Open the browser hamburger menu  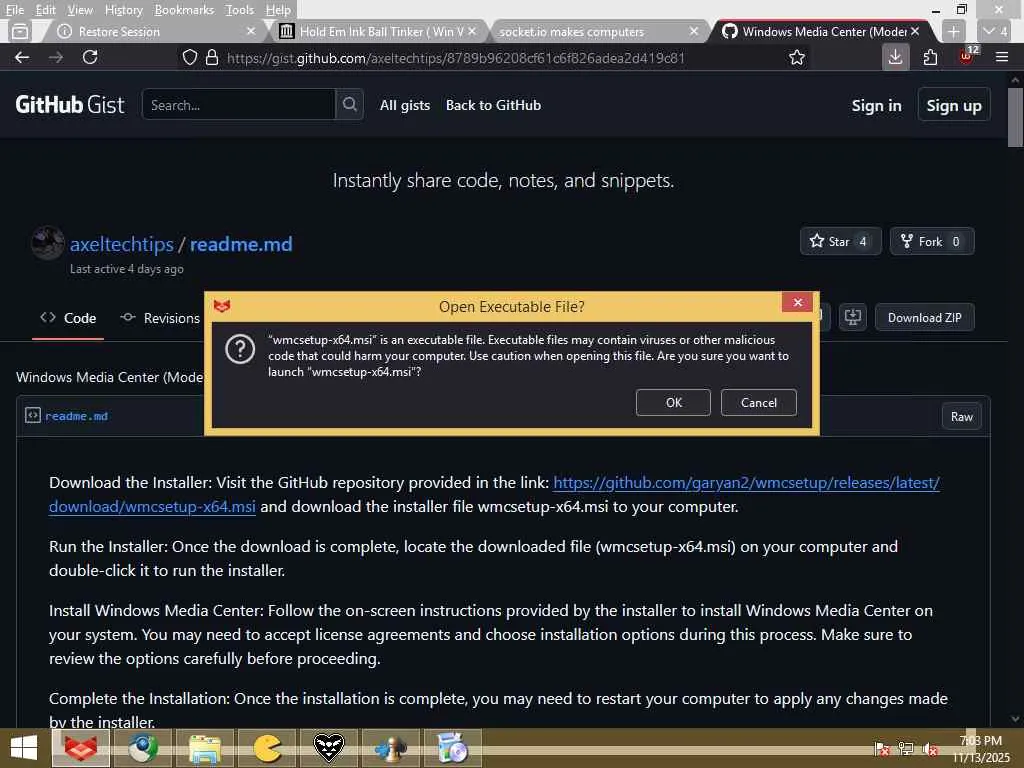click(x=1002, y=57)
